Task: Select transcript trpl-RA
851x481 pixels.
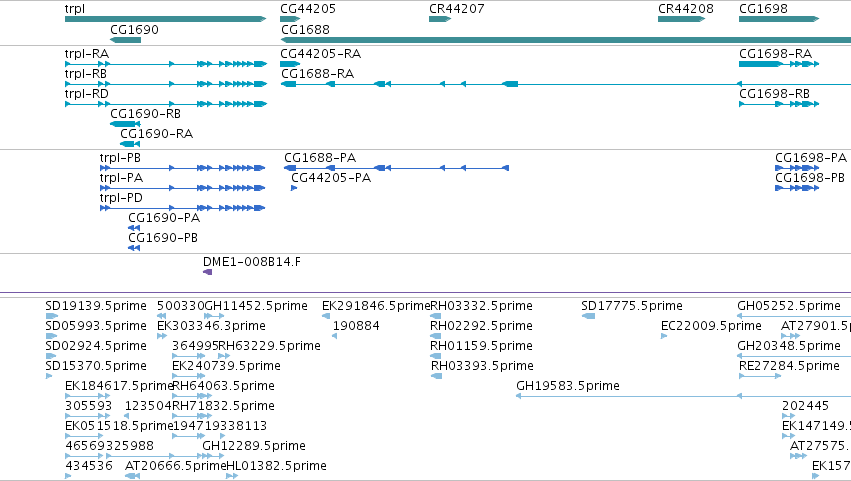Action: pyautogui.click(x=166, y=64)
